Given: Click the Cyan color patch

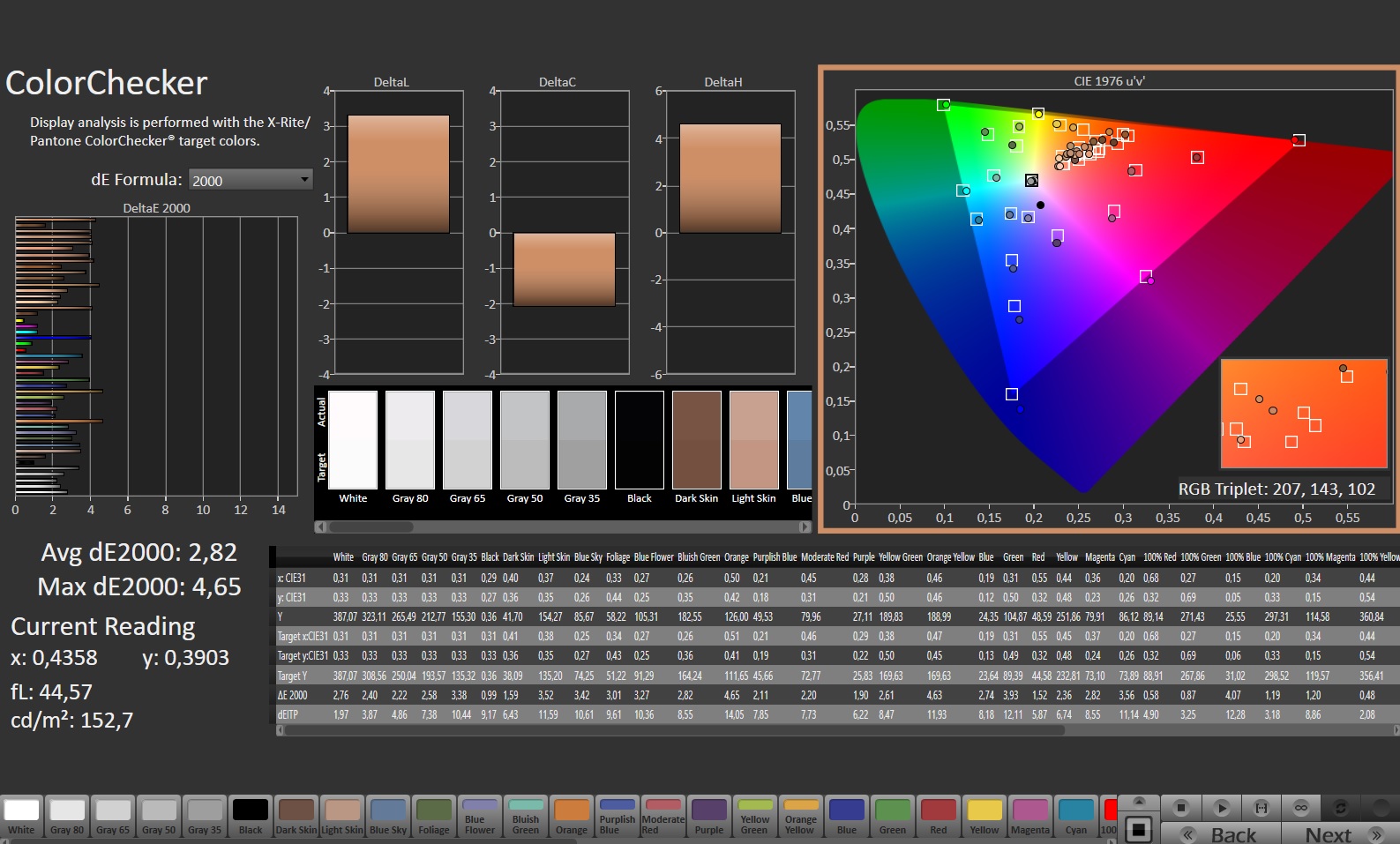Looking at the screenshot, I should pos(1076,816).
